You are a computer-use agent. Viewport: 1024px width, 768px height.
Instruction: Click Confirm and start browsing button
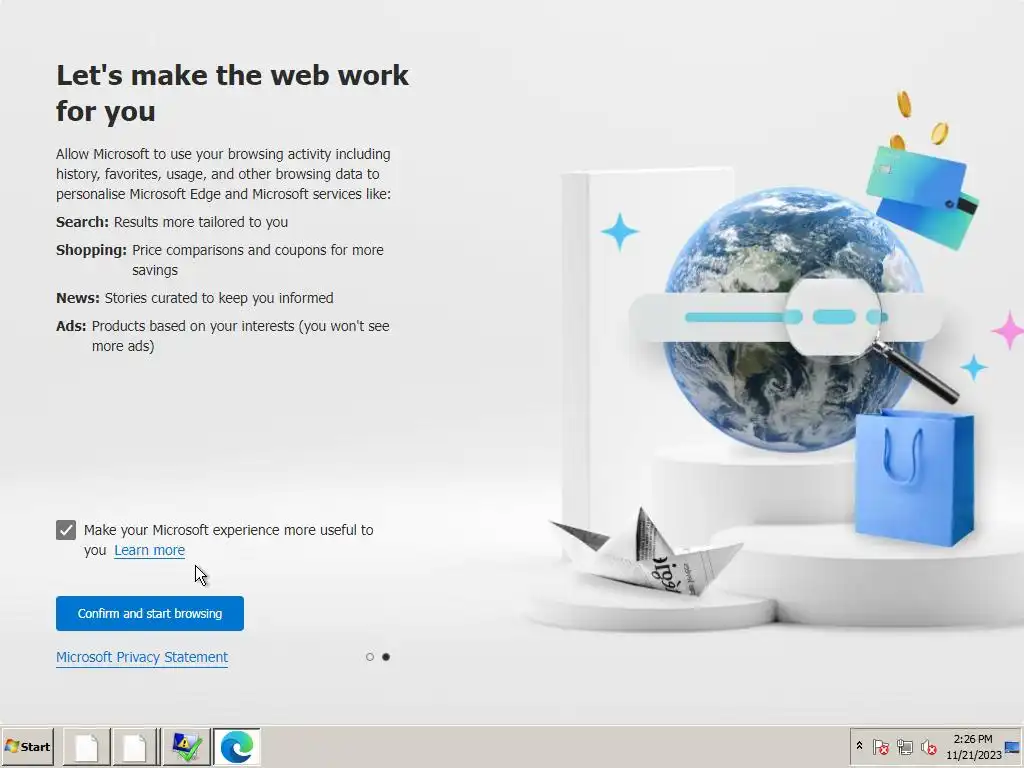[150, 613]
